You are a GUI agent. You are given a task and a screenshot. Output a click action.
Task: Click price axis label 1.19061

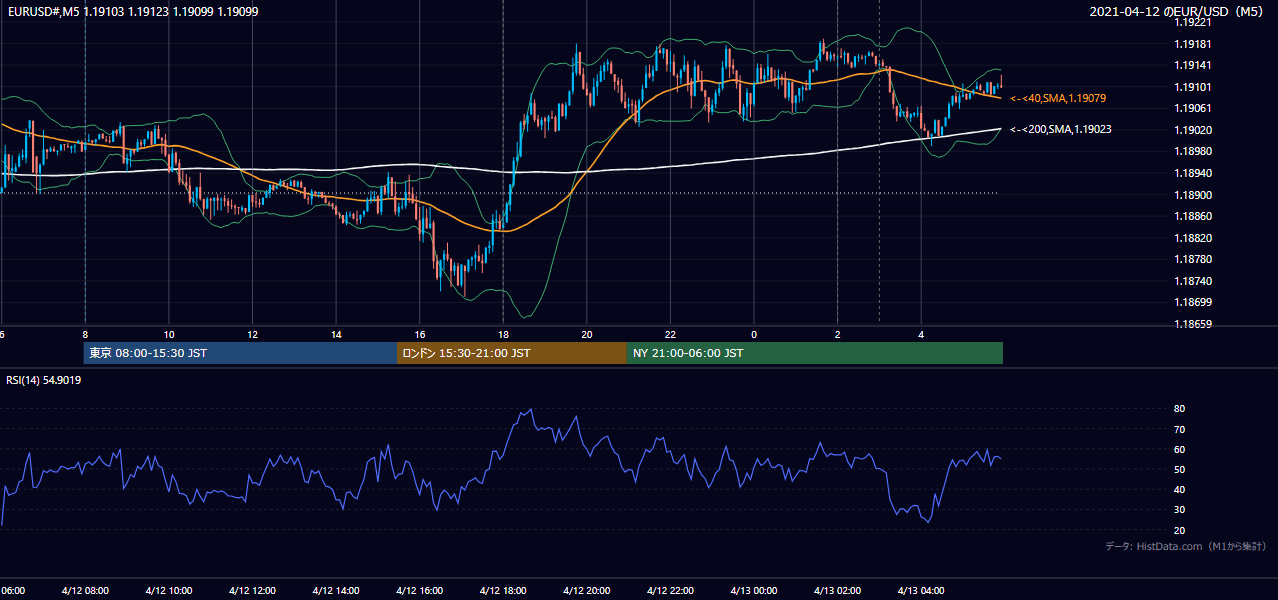[1194, 108]
